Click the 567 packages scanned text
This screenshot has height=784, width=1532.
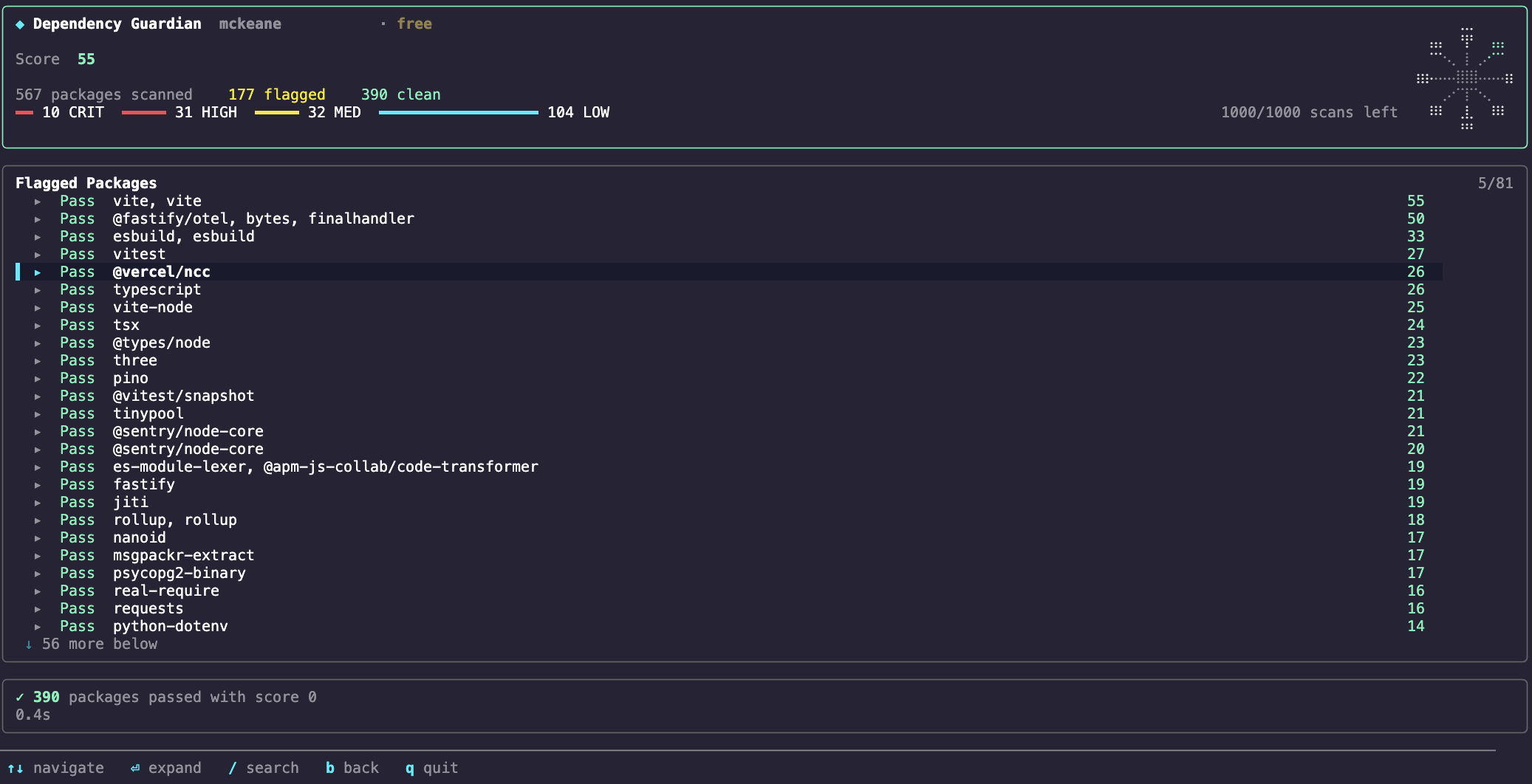click(x=104, y=94)
